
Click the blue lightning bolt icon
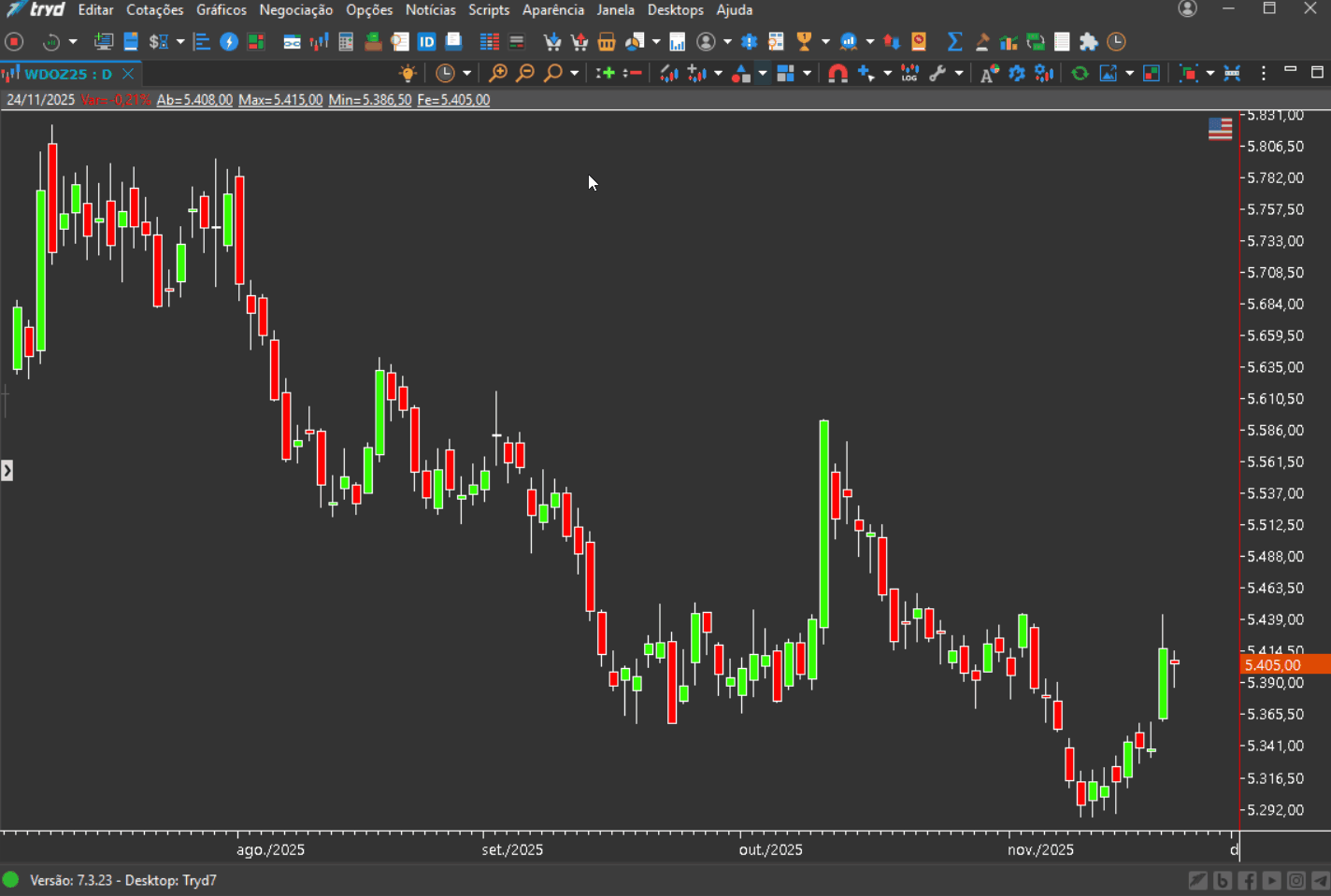[229, 42]
